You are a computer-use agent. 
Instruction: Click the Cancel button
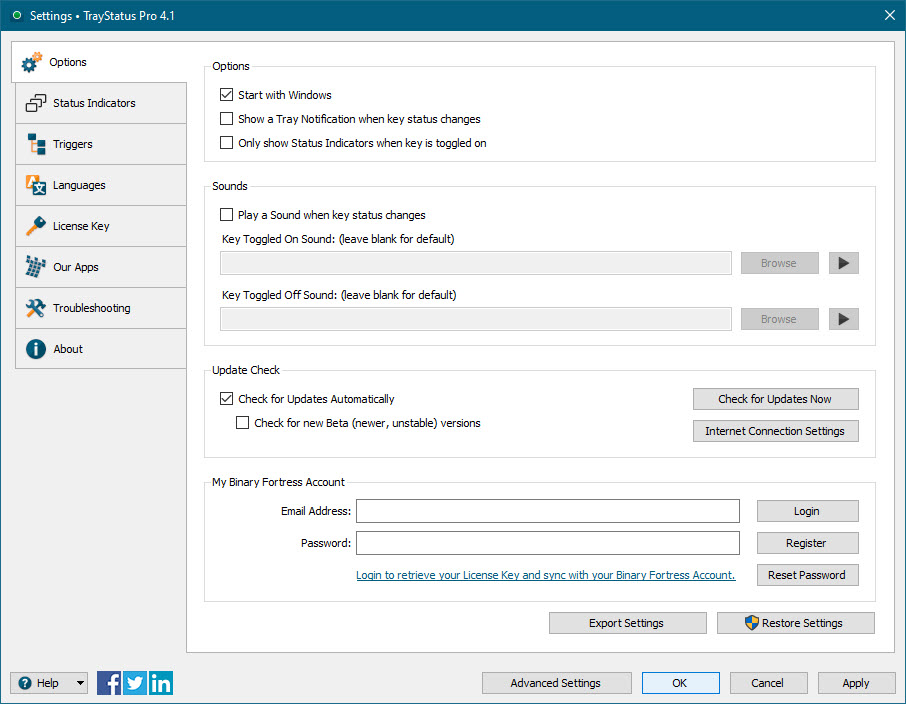768,683
